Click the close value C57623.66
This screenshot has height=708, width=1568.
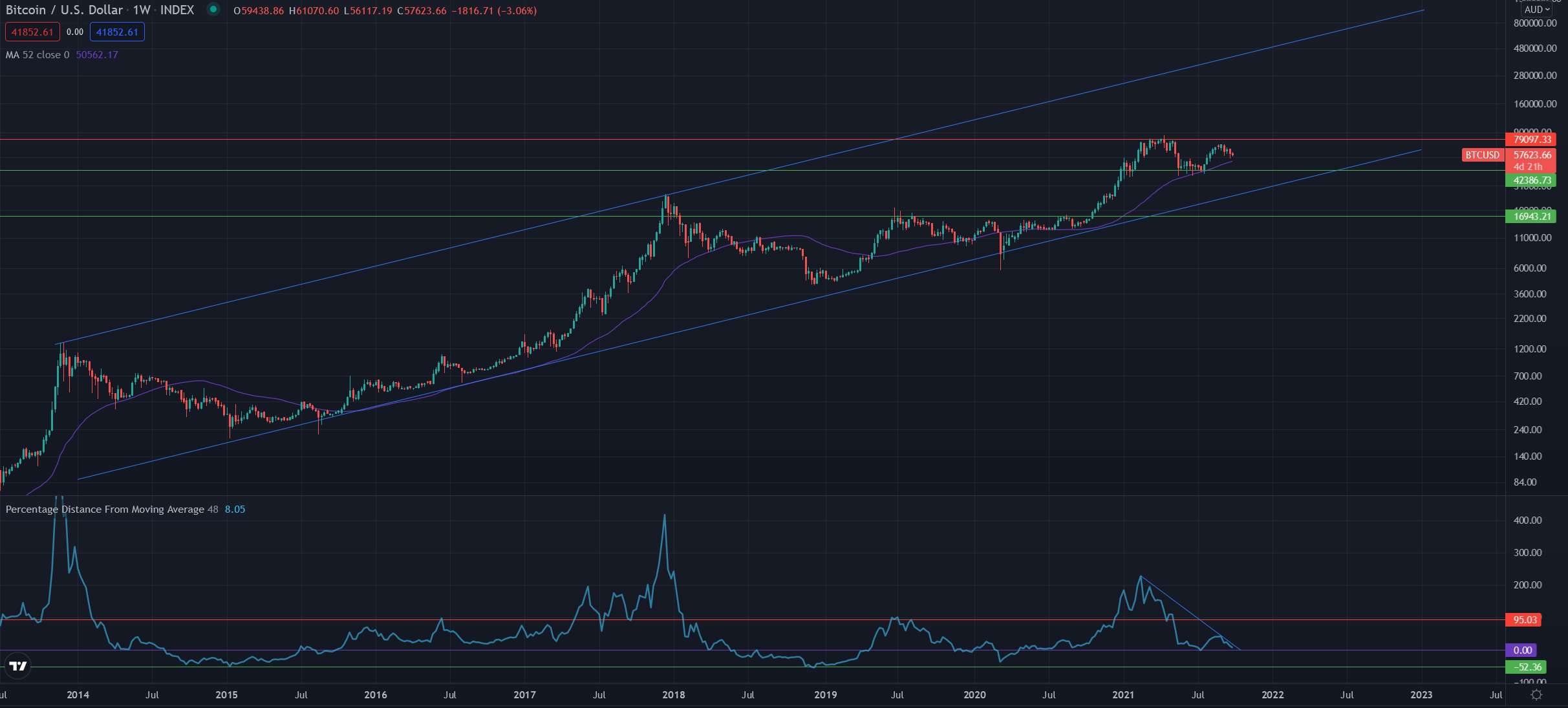pyautogui.click(x=422, y=10)
